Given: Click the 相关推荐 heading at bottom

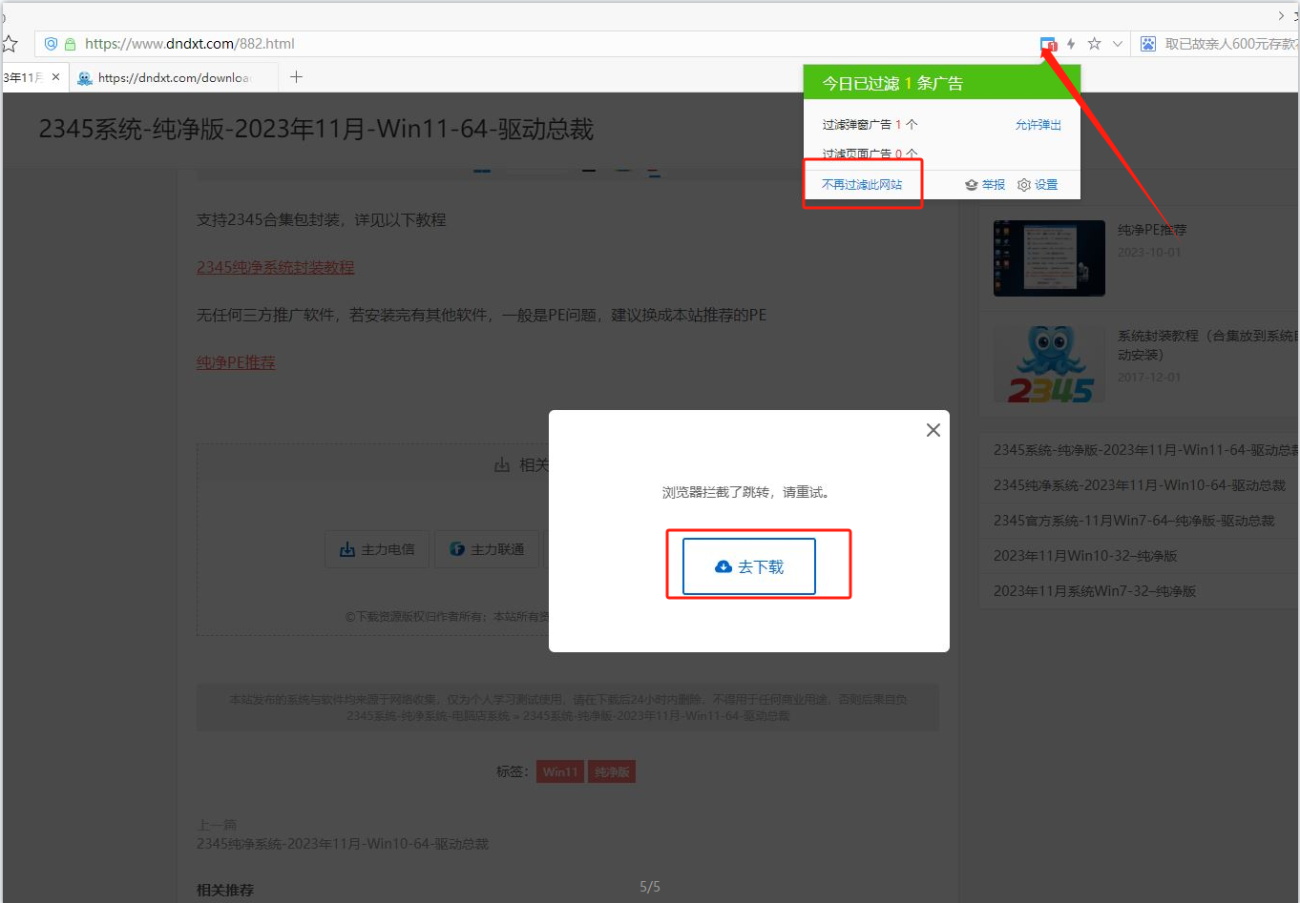Looking at the screenshot, I should 225,890.
